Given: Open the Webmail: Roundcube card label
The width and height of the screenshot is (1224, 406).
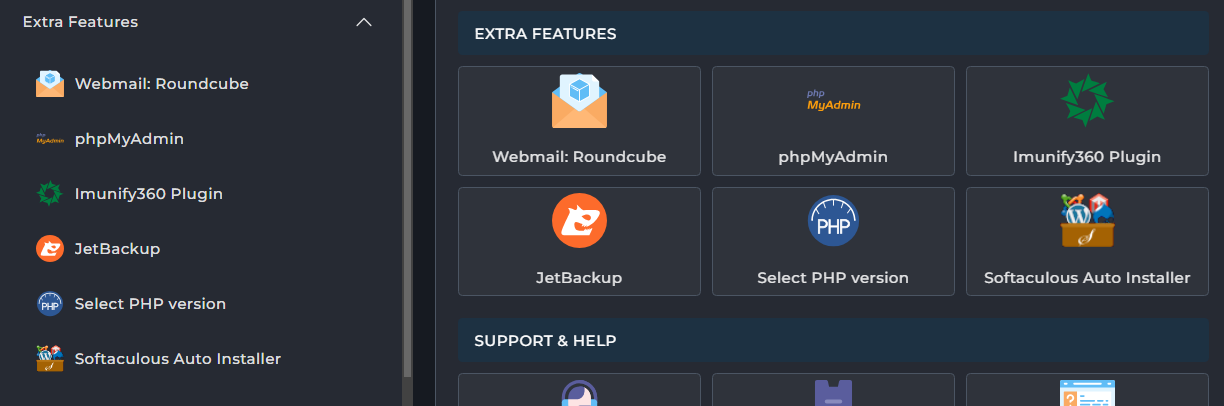Looking at the screenshot, I should [x=579, y=157].
